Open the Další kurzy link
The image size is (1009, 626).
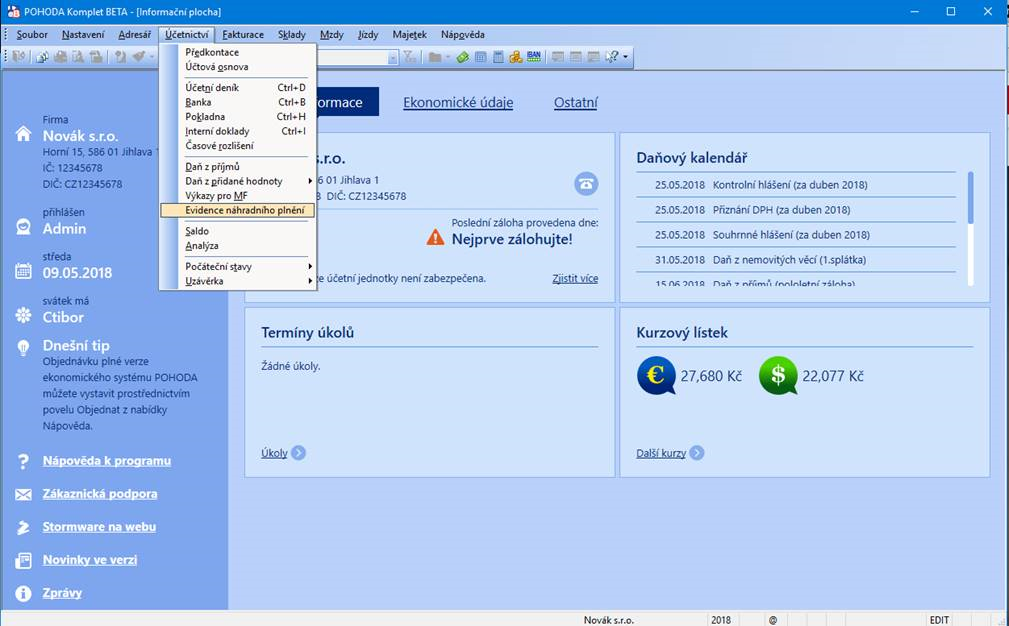661,453
